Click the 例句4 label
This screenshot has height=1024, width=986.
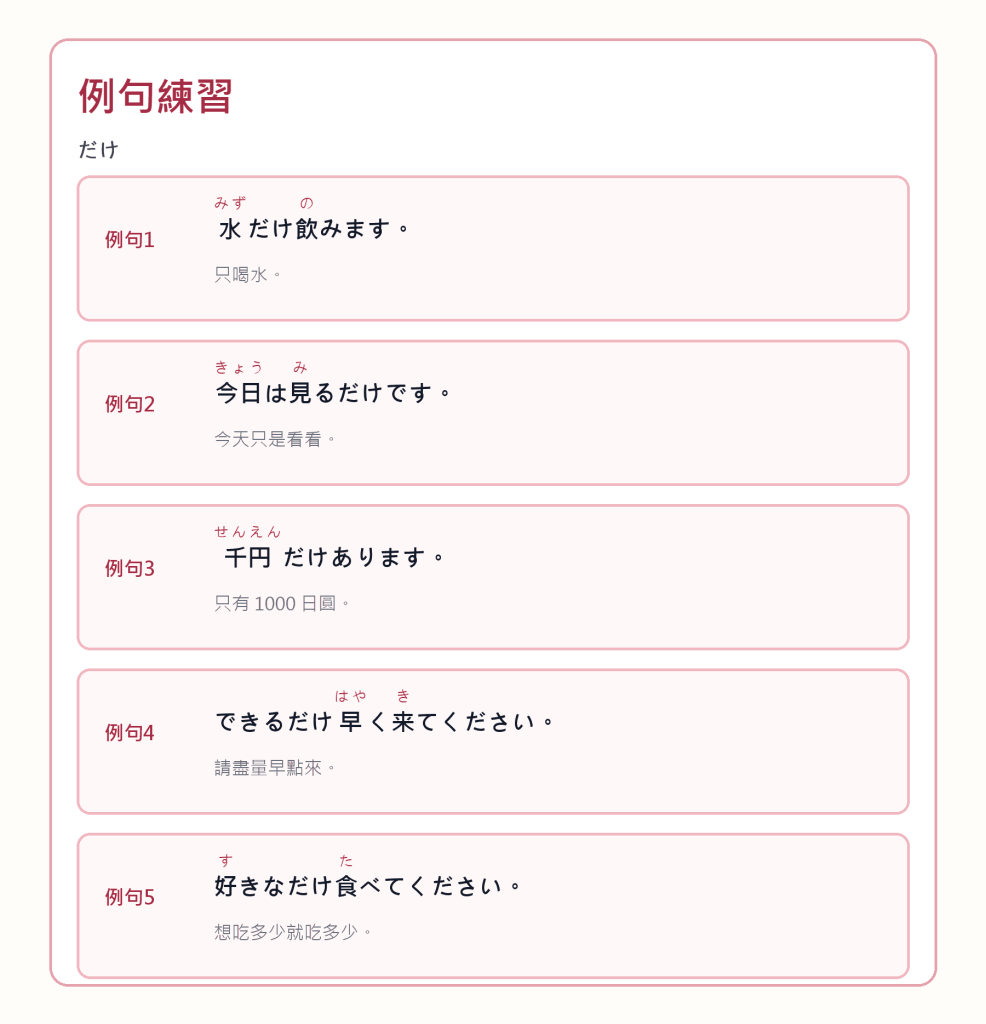click(x=130, y=733)
